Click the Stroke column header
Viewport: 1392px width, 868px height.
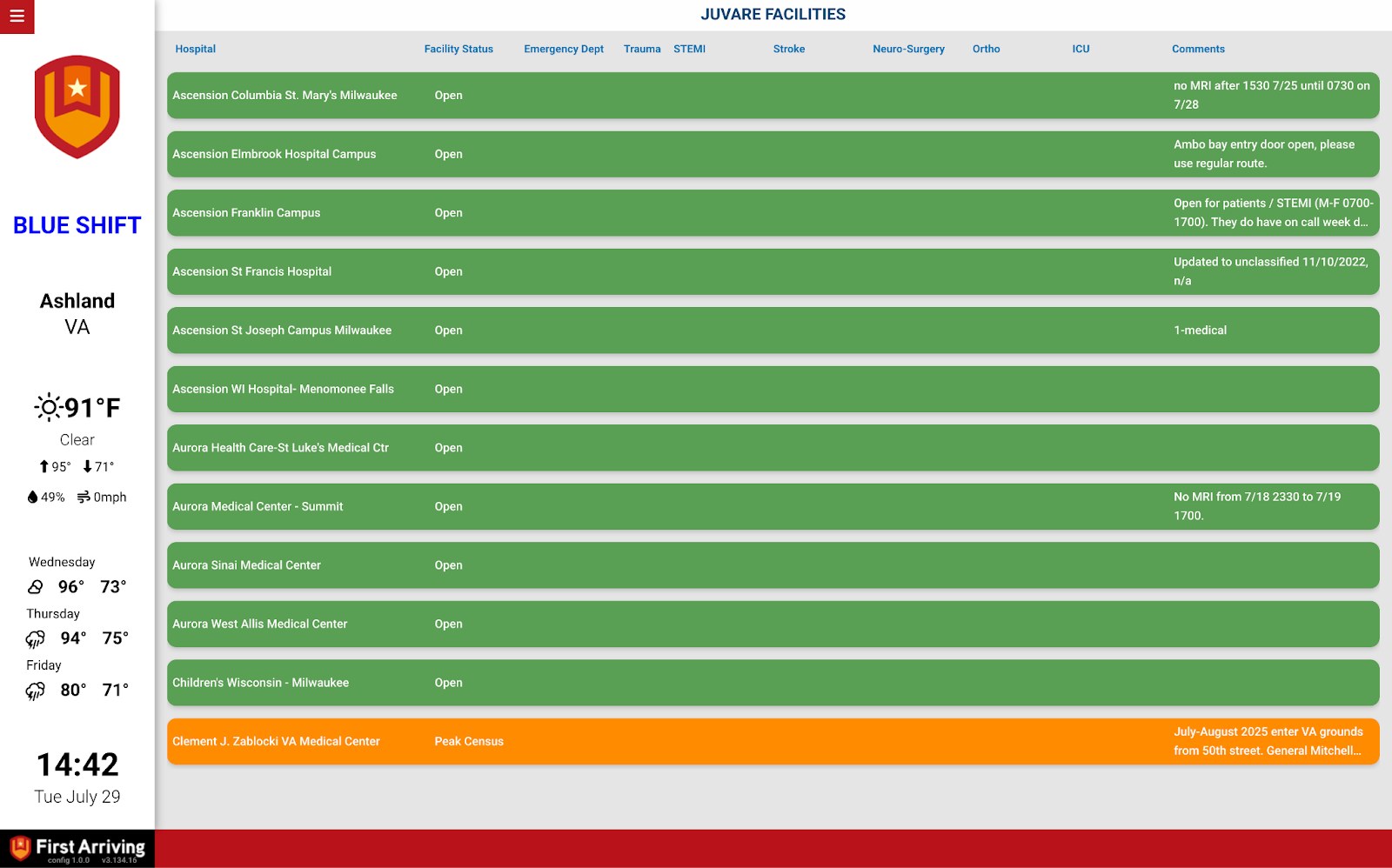pos(789,50)
